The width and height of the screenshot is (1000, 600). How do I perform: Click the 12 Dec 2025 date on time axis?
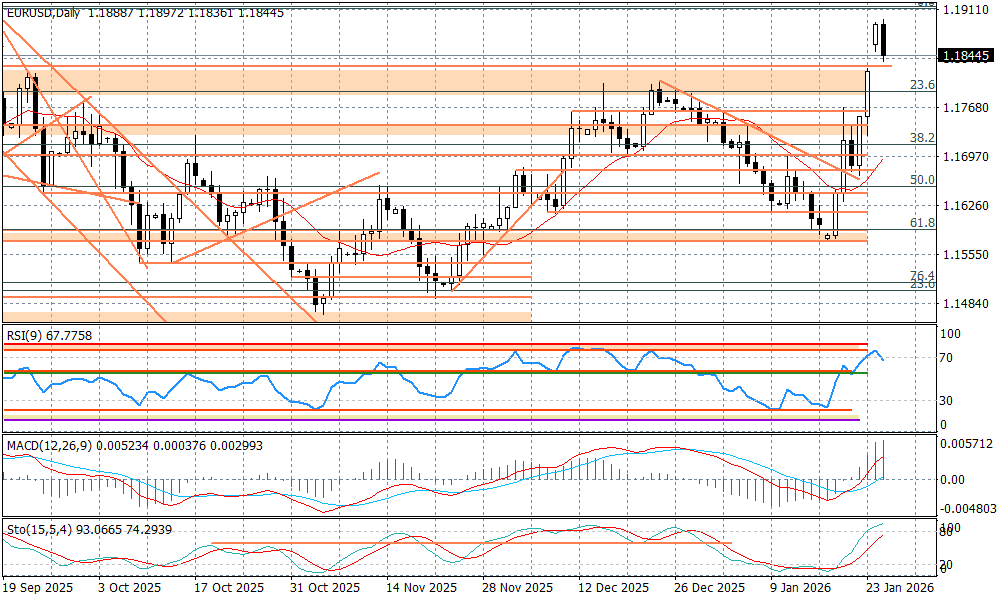point(613,589)
